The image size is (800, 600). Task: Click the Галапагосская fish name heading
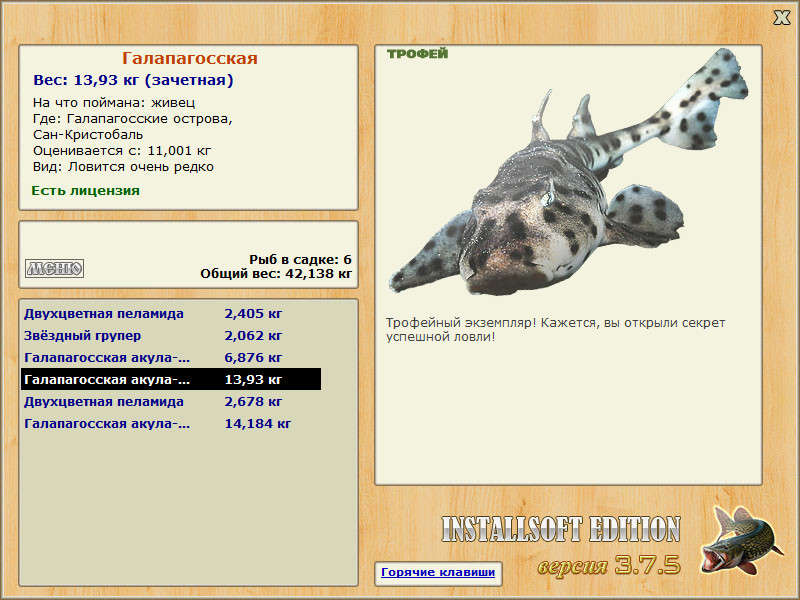pos(189,58)
